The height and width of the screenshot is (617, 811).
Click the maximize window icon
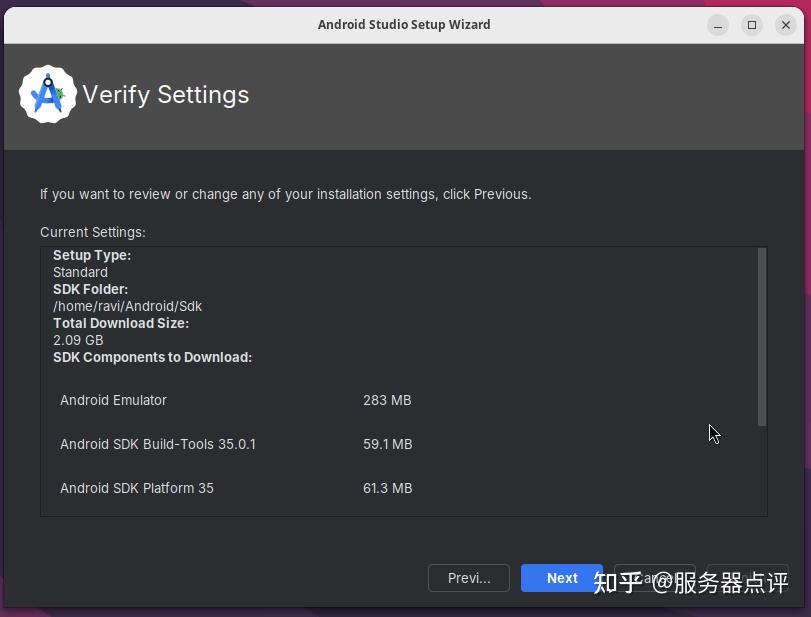point(751,25)
